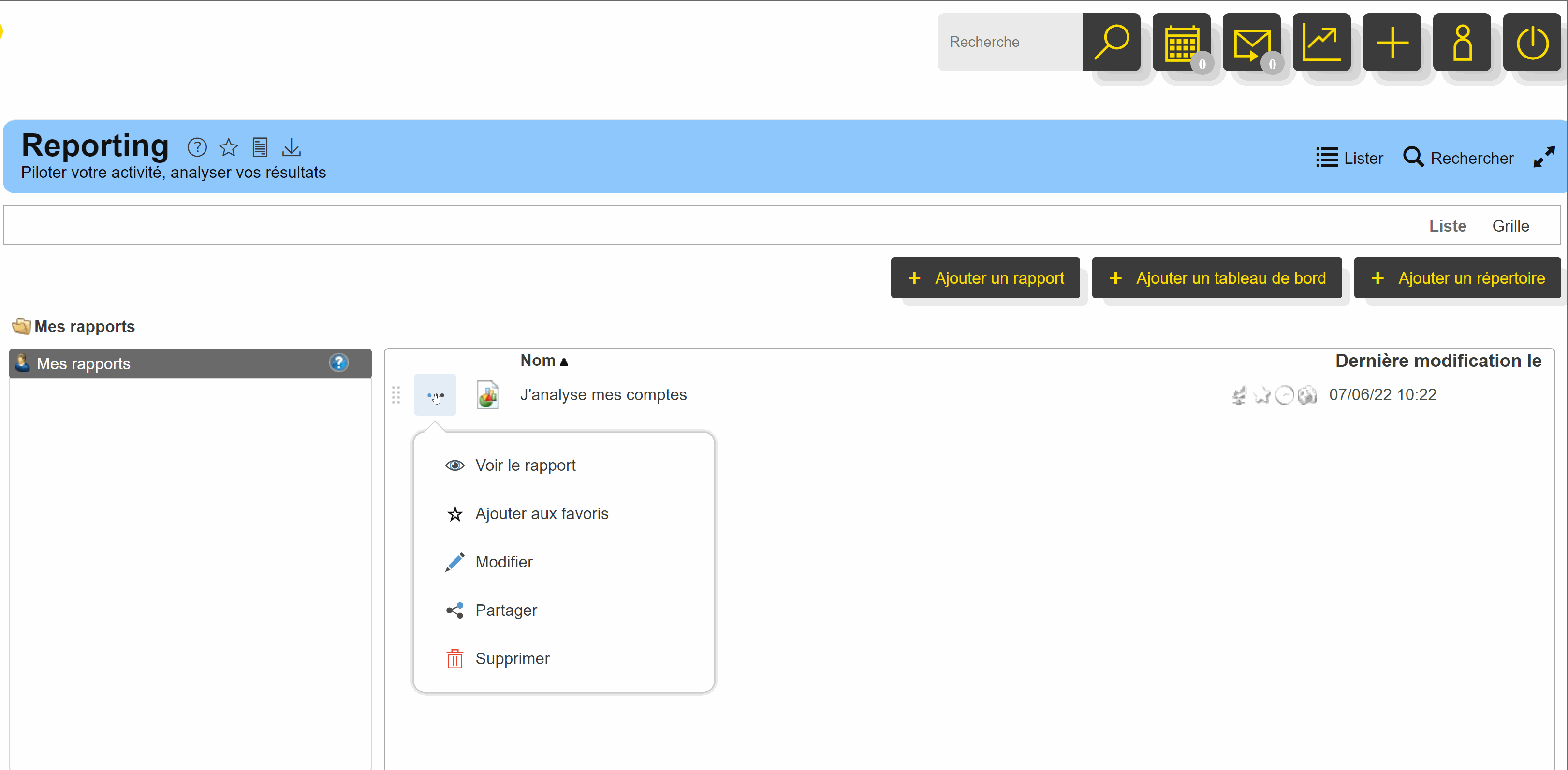Click the Ajouter un rapport button

(985, 278)
